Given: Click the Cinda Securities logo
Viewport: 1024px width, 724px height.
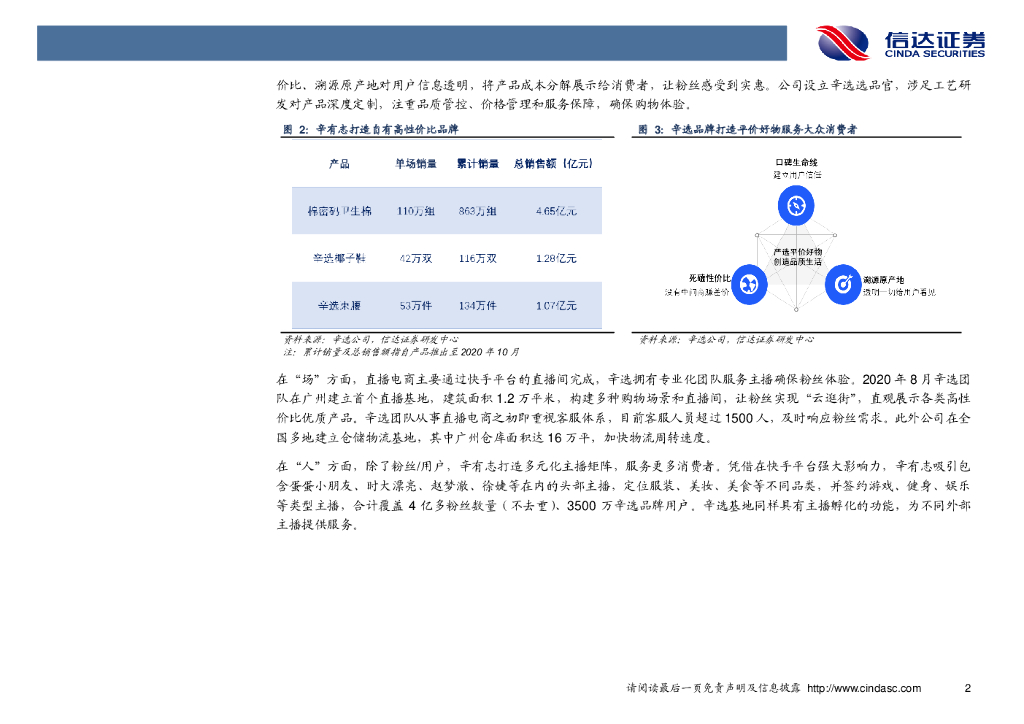Looking at the screenshot, I should (x=901, y=43).
